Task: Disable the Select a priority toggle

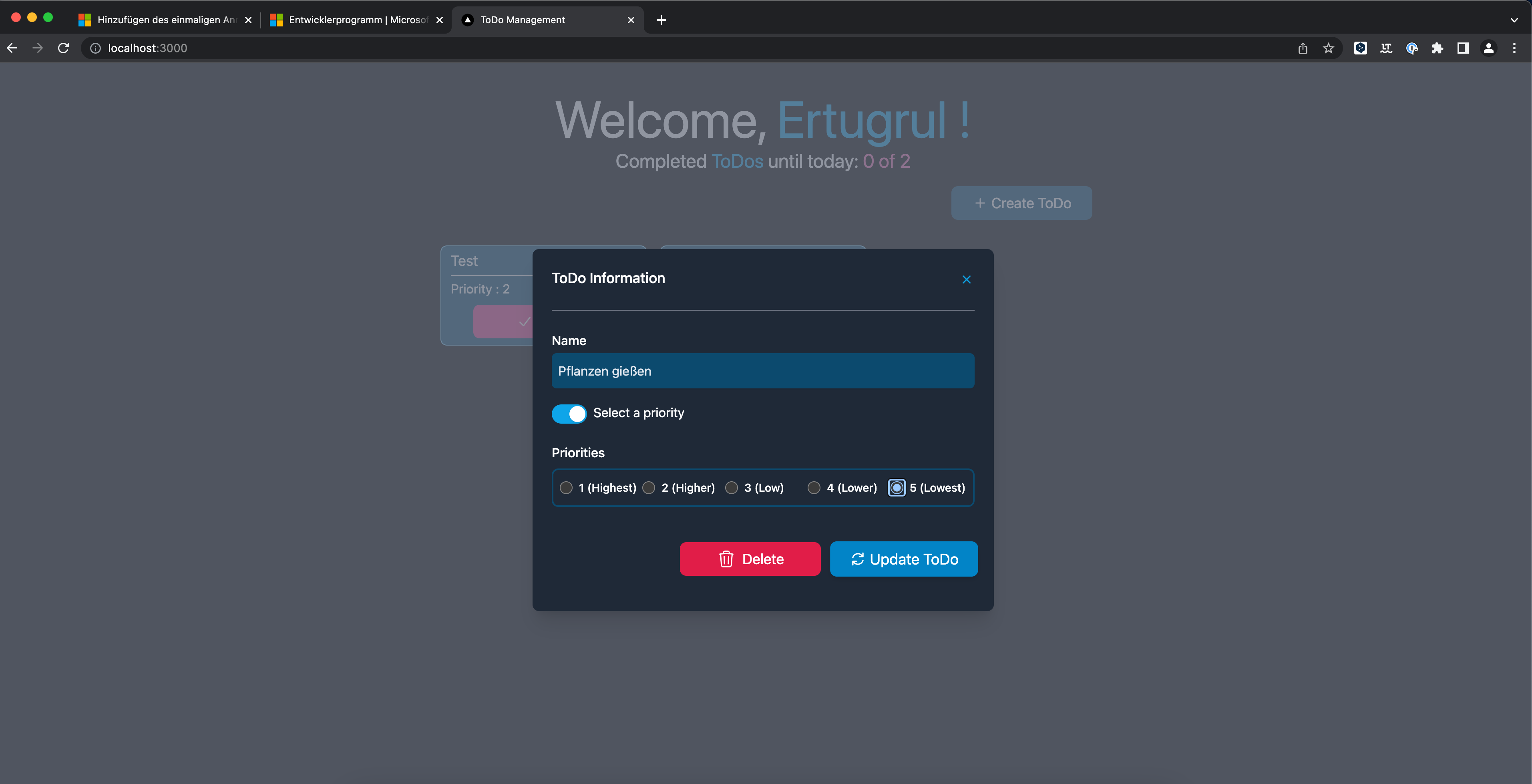Action: (x=569, y=413)
